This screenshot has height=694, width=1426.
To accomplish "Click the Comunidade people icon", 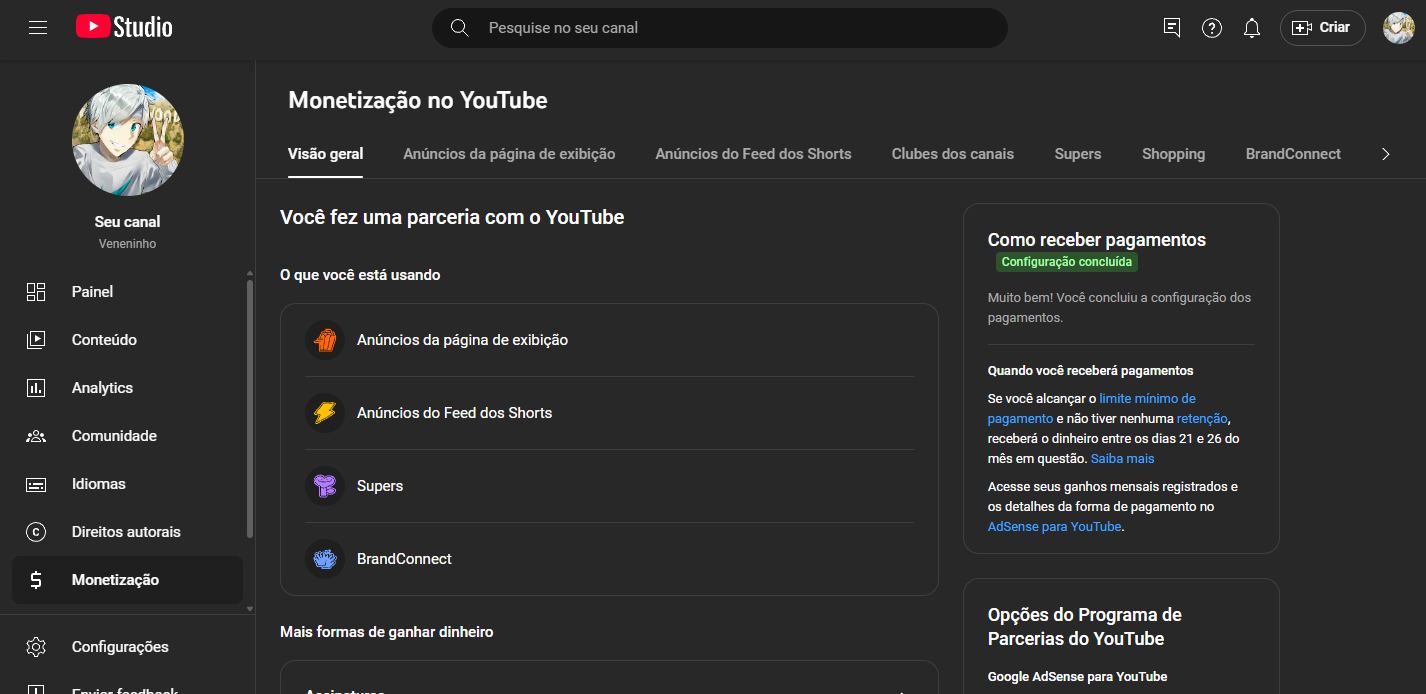I will click(36, 436).
